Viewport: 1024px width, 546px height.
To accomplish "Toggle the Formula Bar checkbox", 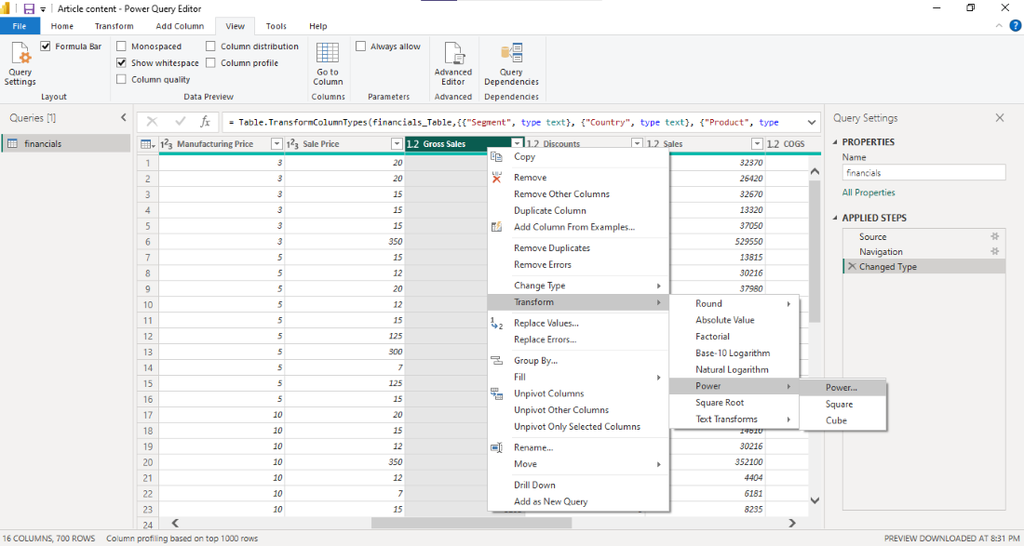I will click(46, 46).
